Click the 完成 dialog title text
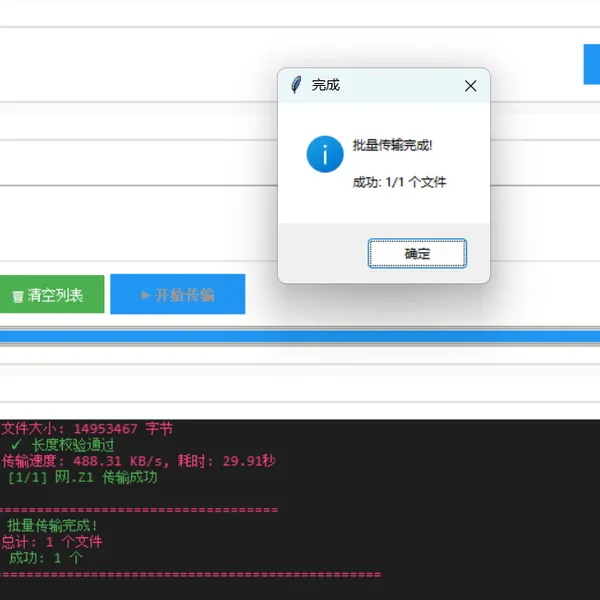600x600 pixels. (x=325, y=85)
